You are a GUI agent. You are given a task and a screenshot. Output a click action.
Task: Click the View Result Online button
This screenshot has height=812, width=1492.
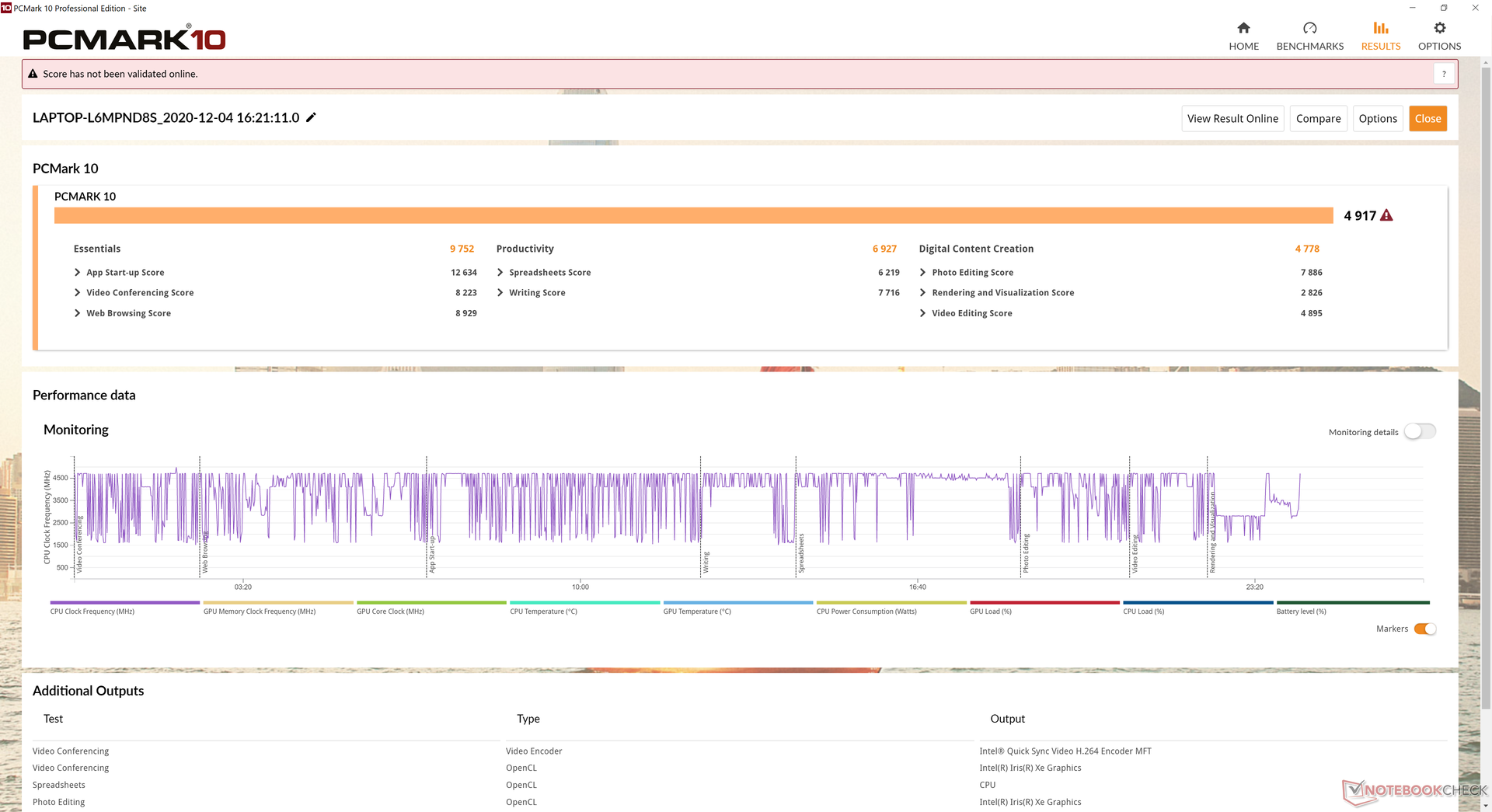(1232, 118)
